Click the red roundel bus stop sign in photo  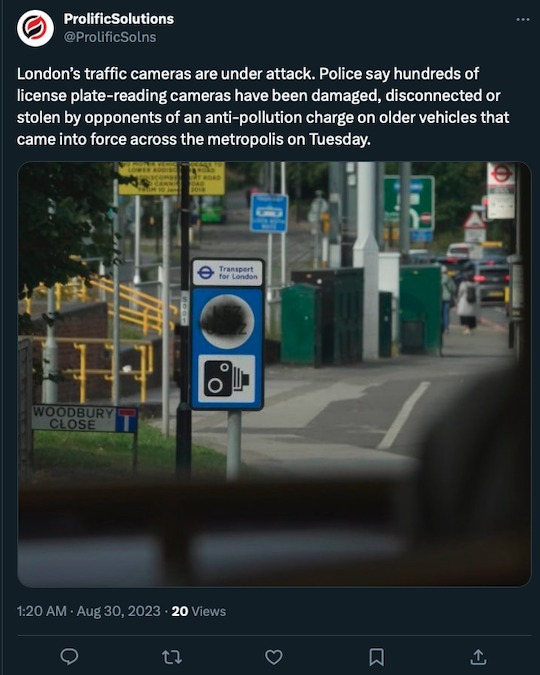[x=501, y=190]
